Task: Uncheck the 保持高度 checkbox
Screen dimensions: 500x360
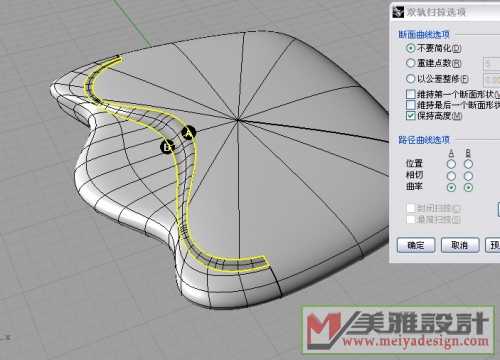Action: 411,116
